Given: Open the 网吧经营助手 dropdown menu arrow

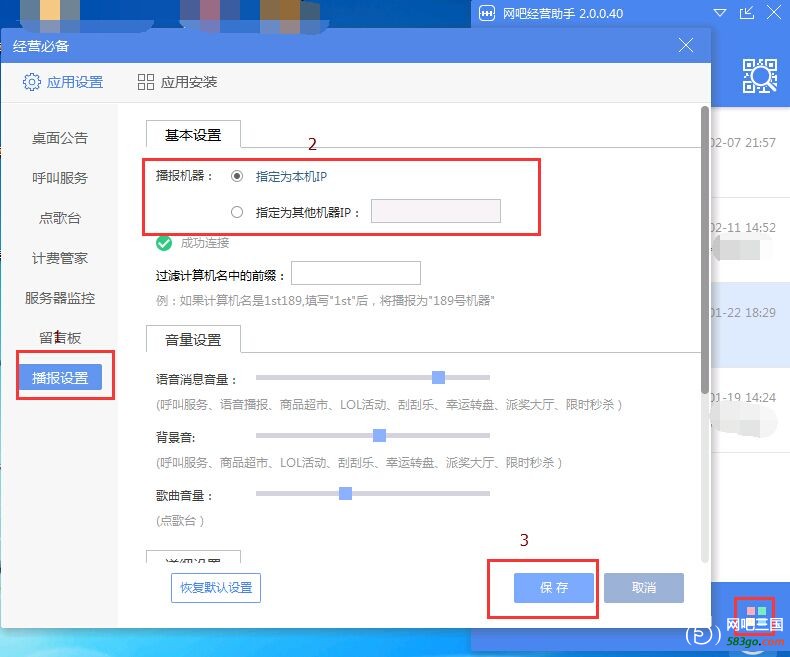Looking at the screenshot, I should pos(720,13).
